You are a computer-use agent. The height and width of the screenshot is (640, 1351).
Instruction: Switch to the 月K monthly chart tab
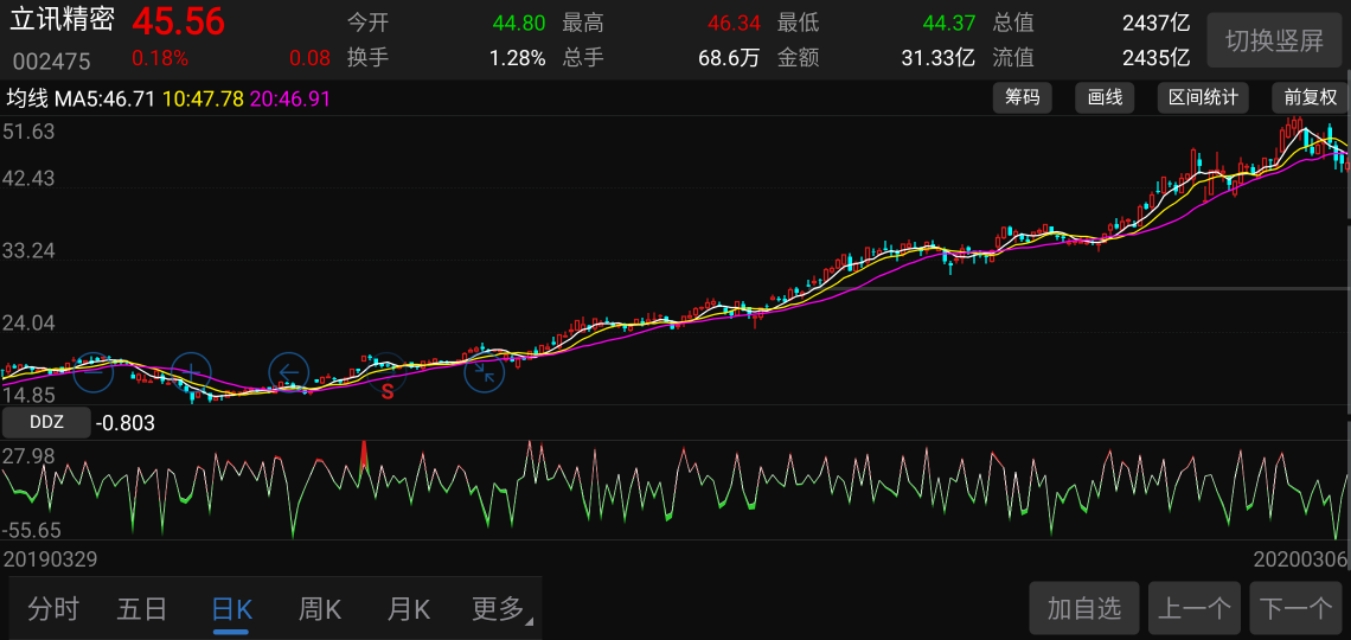(407, 608)
